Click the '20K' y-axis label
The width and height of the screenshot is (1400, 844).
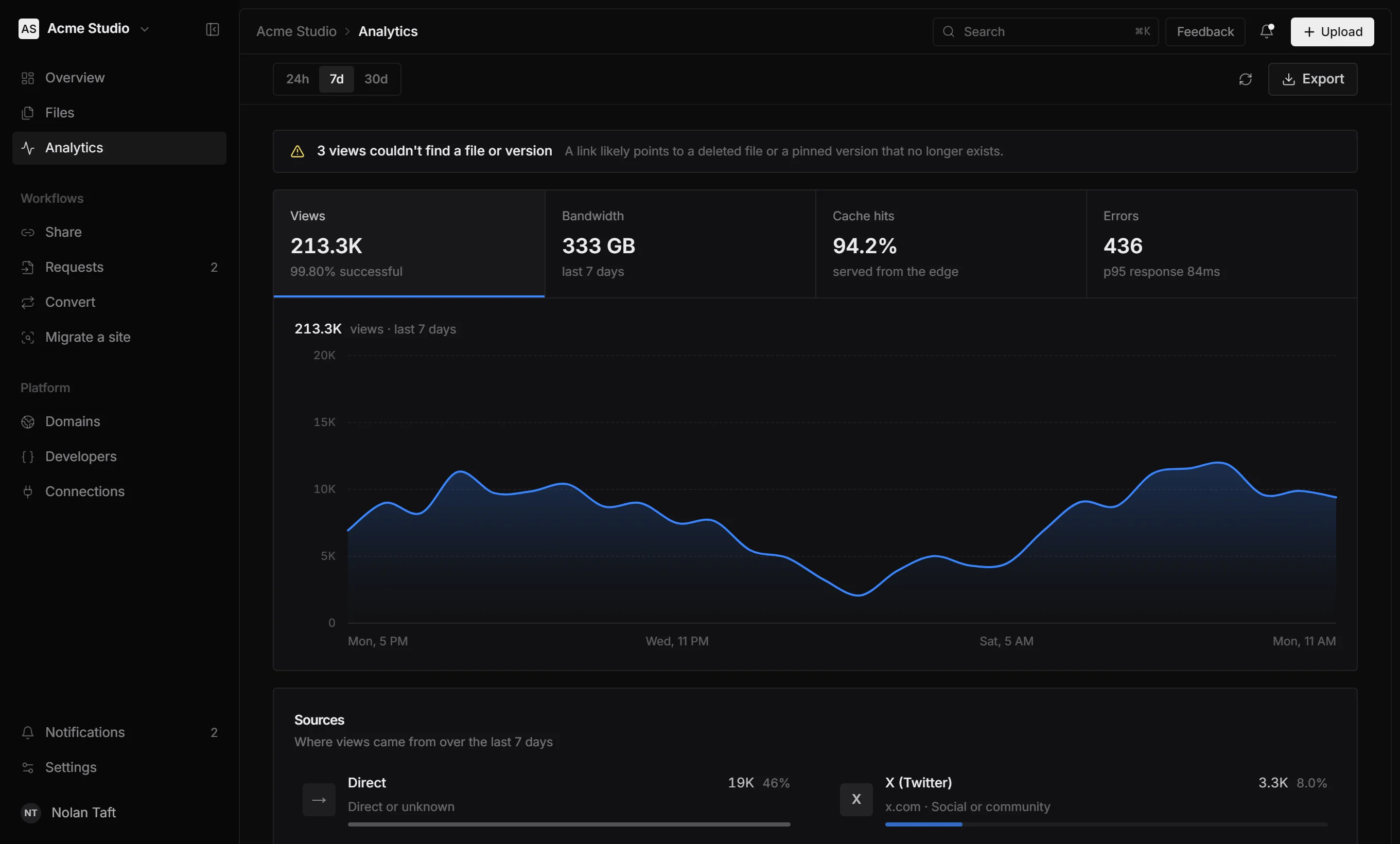click(324, 356)
